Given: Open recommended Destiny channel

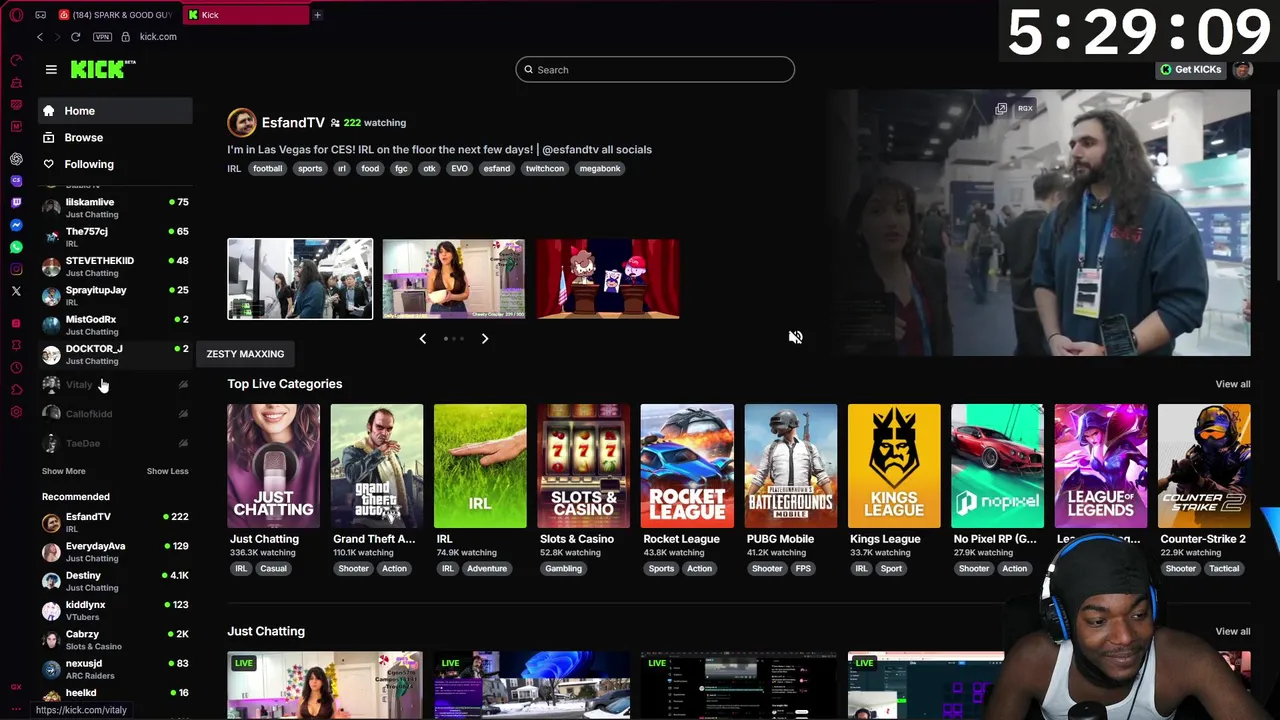Looking at the screenshot, I should (x=115, y=580).
